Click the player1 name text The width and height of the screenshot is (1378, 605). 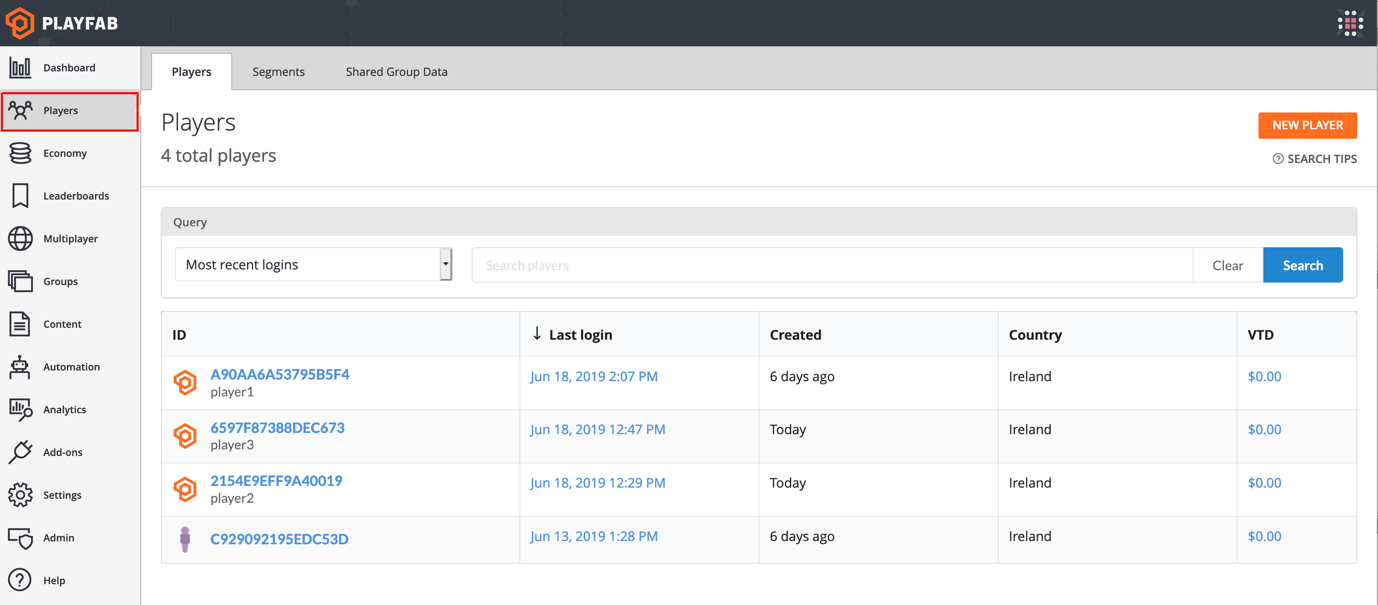pyautogui.click(x=232, y=392)
